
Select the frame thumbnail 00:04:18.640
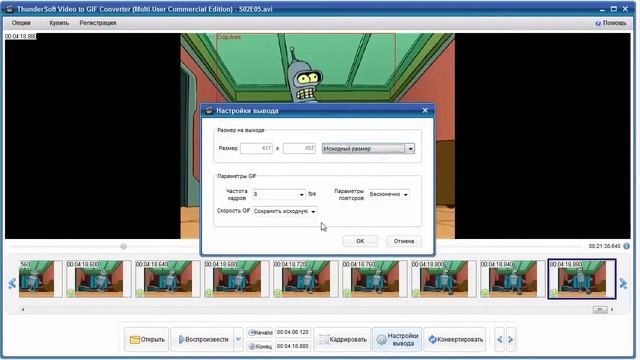coord(167,279)
